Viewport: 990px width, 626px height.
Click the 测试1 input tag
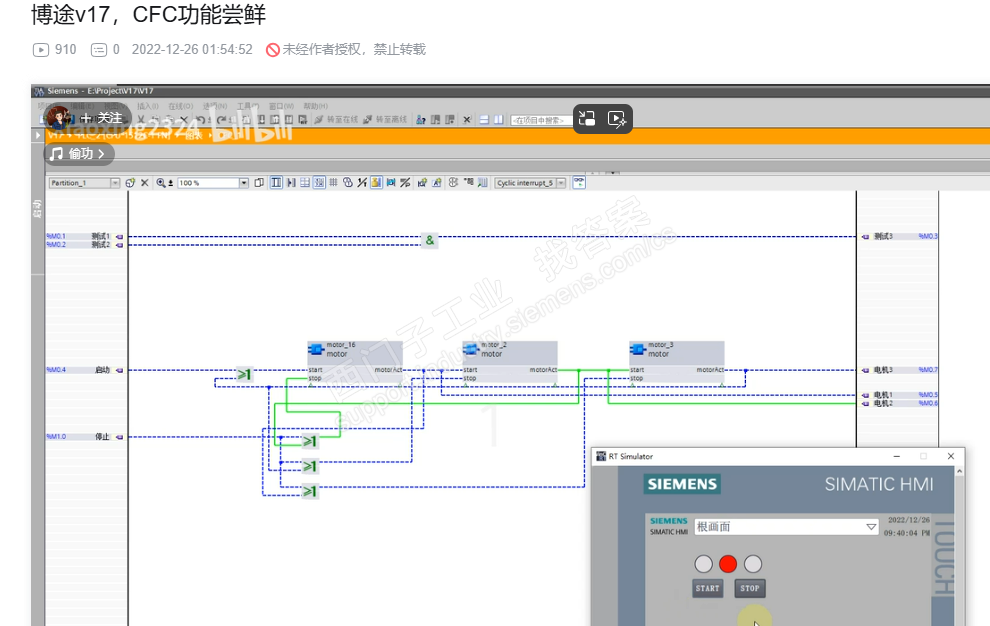[x=101, y=236]
